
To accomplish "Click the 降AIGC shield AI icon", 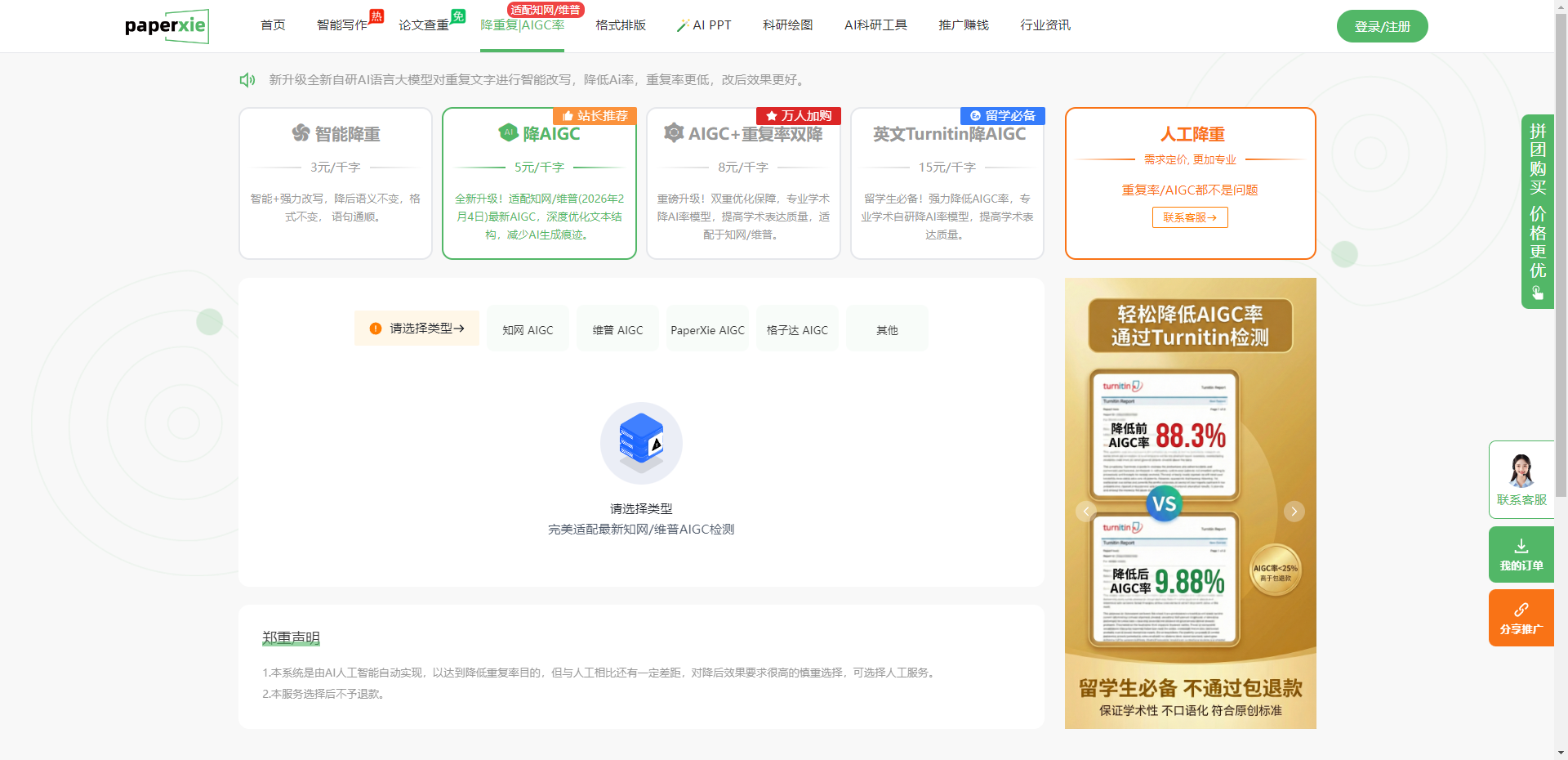I will (509, 132).
